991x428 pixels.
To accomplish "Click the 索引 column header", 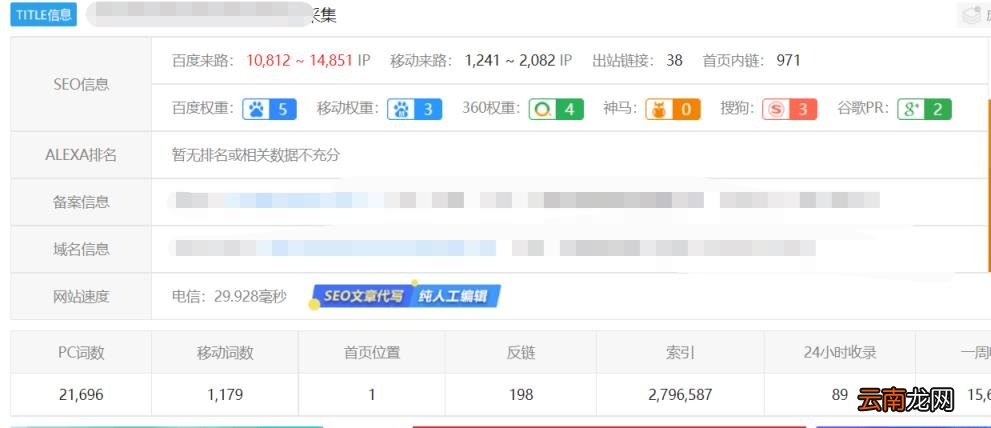I will pyautogui.click(x=680, y=353).
